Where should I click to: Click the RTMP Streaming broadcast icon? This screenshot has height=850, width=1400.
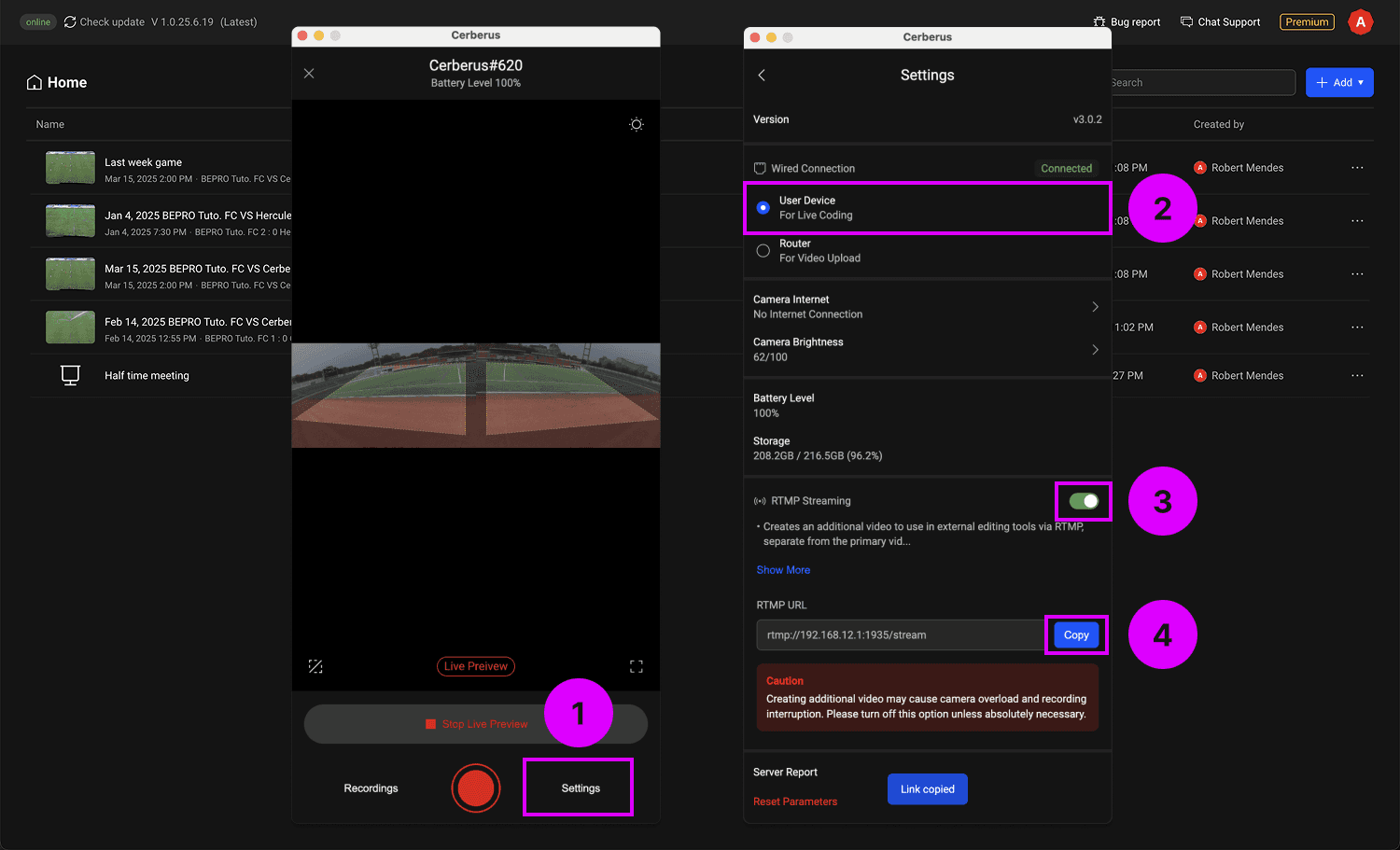(760, 501)
